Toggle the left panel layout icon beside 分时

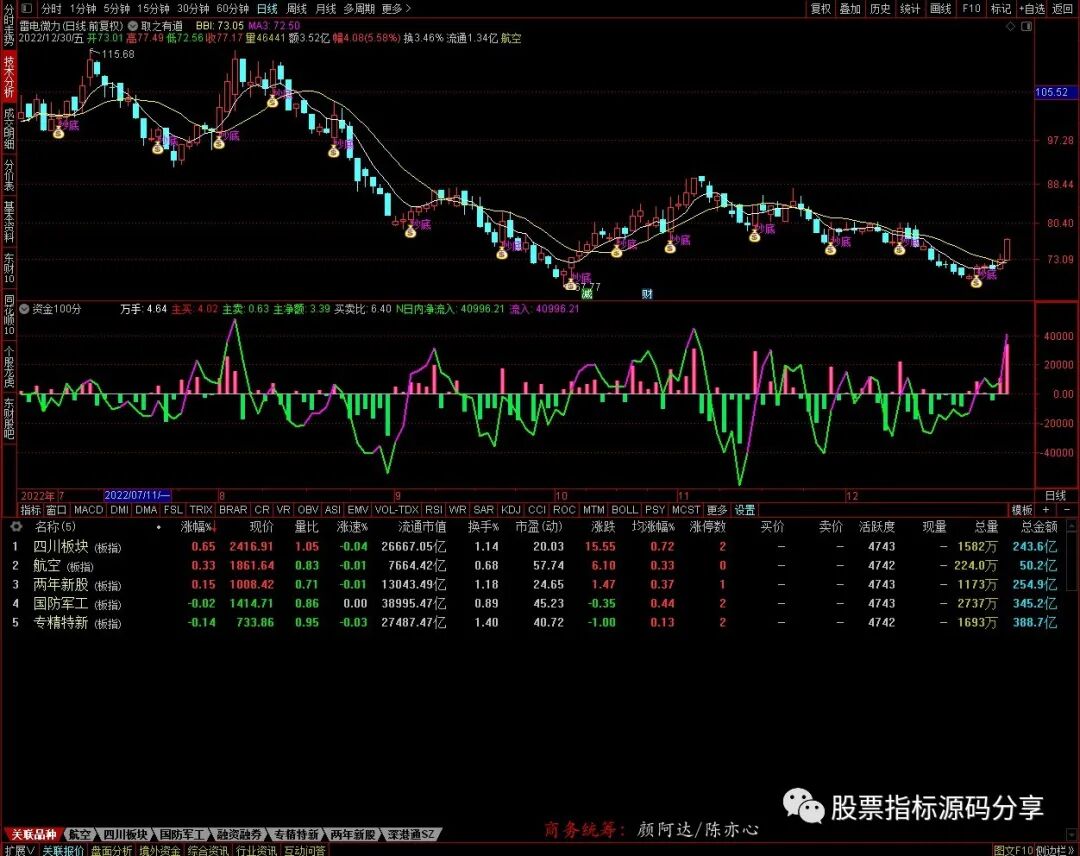(27, 8)
